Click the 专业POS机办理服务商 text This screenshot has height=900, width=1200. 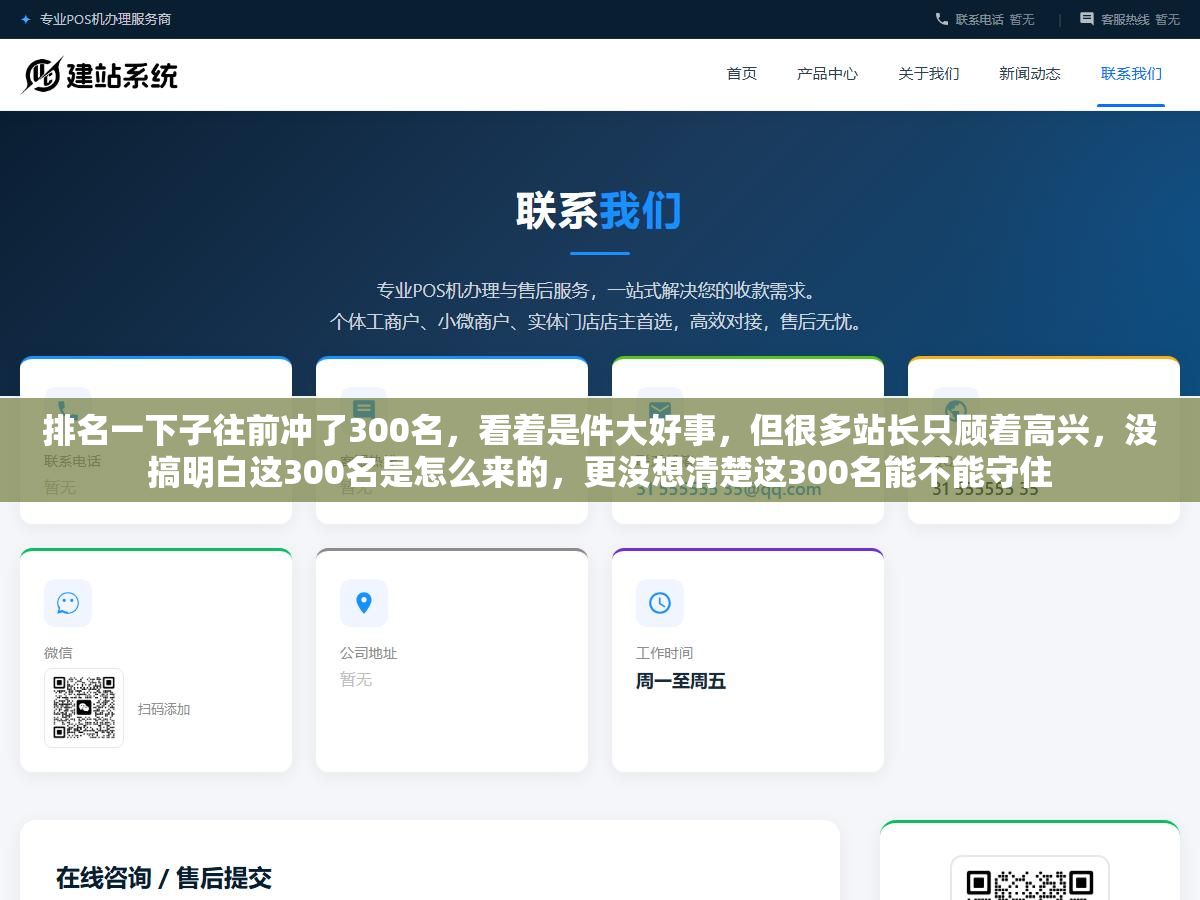click(x=105, y=19)
